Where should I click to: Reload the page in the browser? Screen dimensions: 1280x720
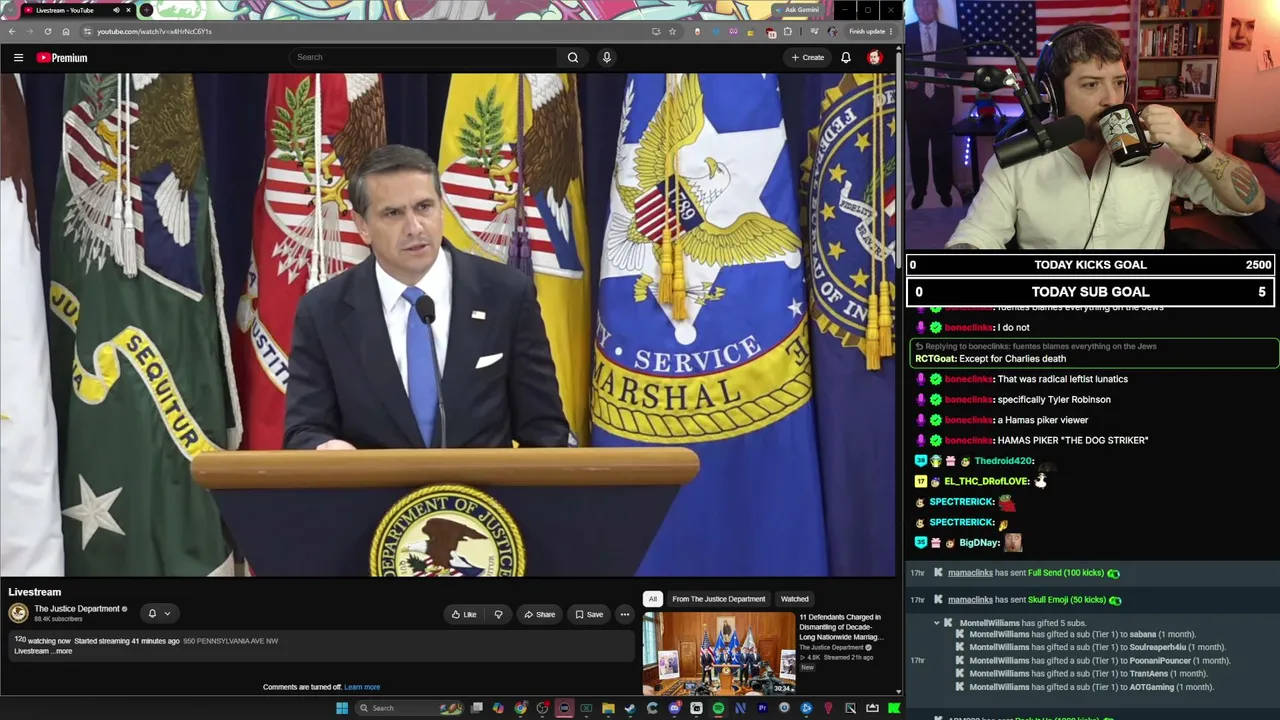(47, 31)
